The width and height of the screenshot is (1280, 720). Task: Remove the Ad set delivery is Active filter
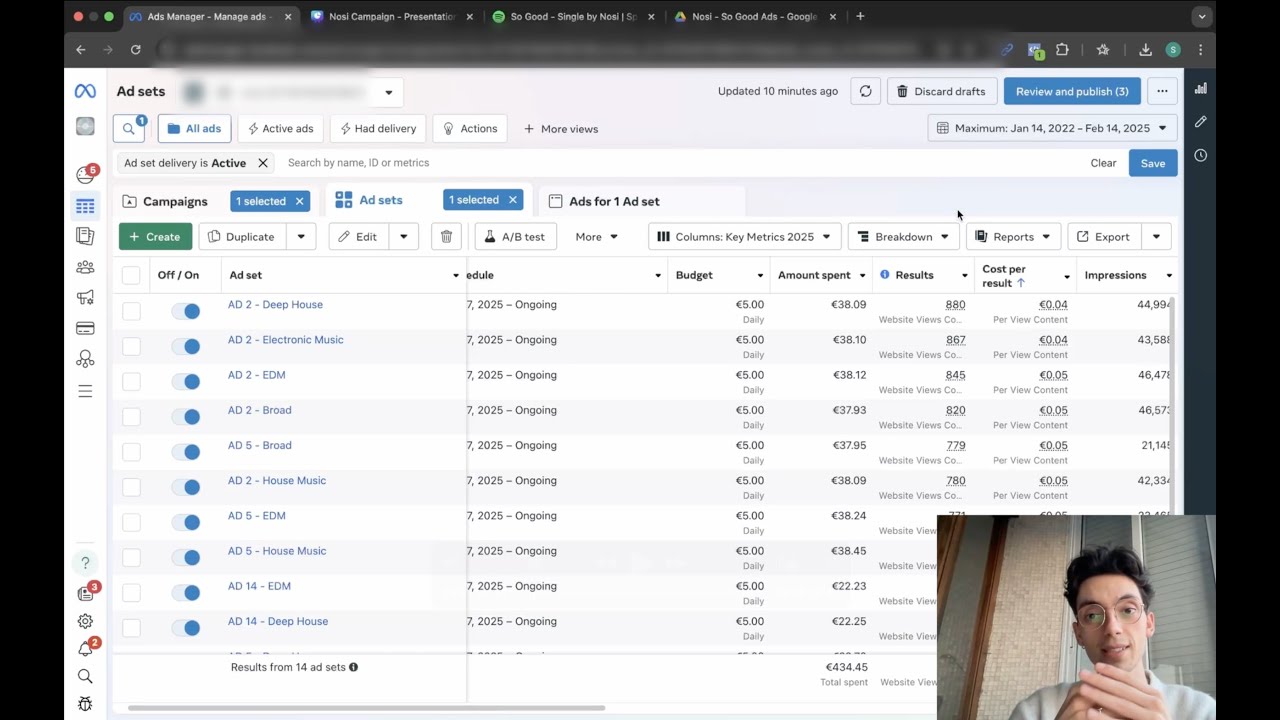click(263, 163)
